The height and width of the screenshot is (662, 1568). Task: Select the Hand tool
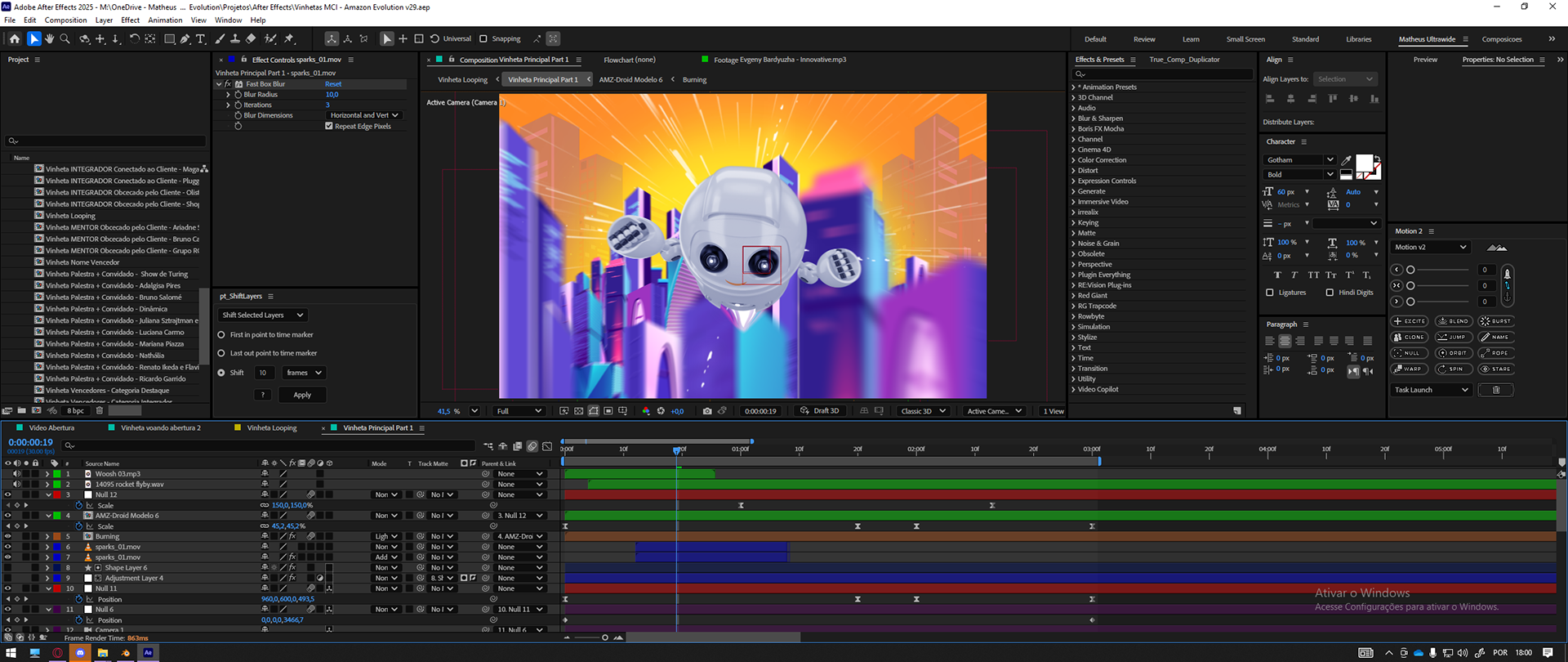pos(50,38)
